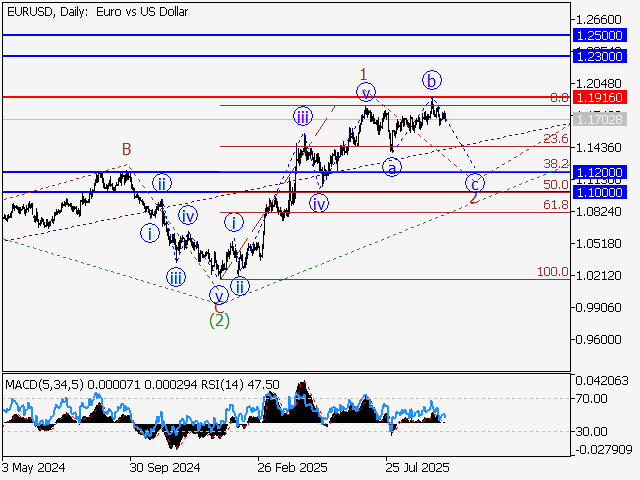Click the red 2 wave label
Image resolution: width=640 pixels, height=480 pixels.
click(473, 198)
